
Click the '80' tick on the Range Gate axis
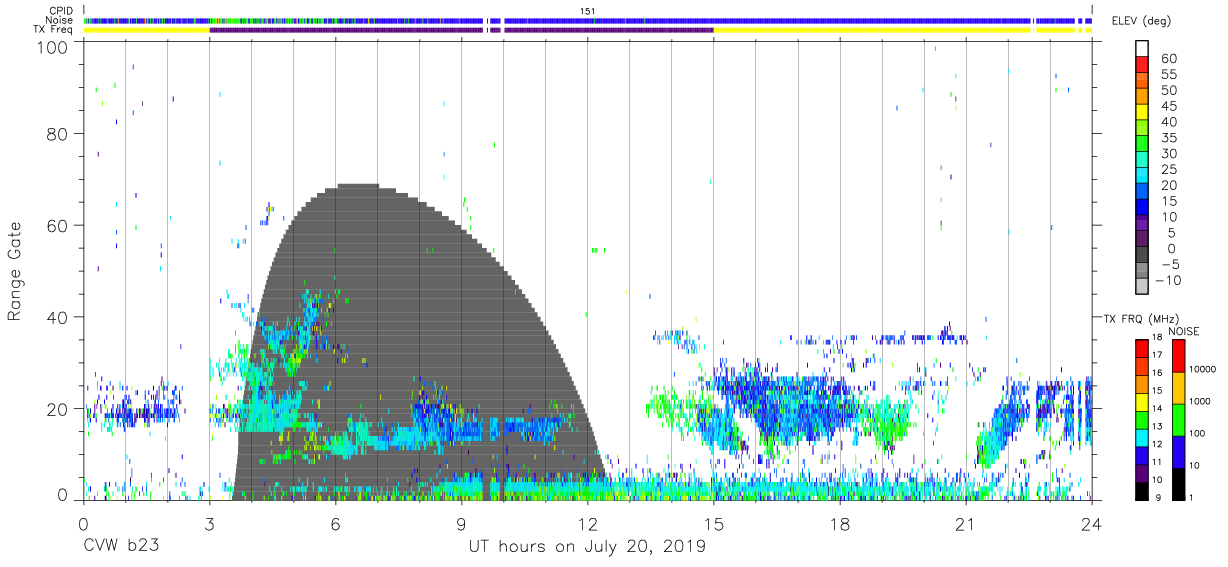click(x=58, y=133)
